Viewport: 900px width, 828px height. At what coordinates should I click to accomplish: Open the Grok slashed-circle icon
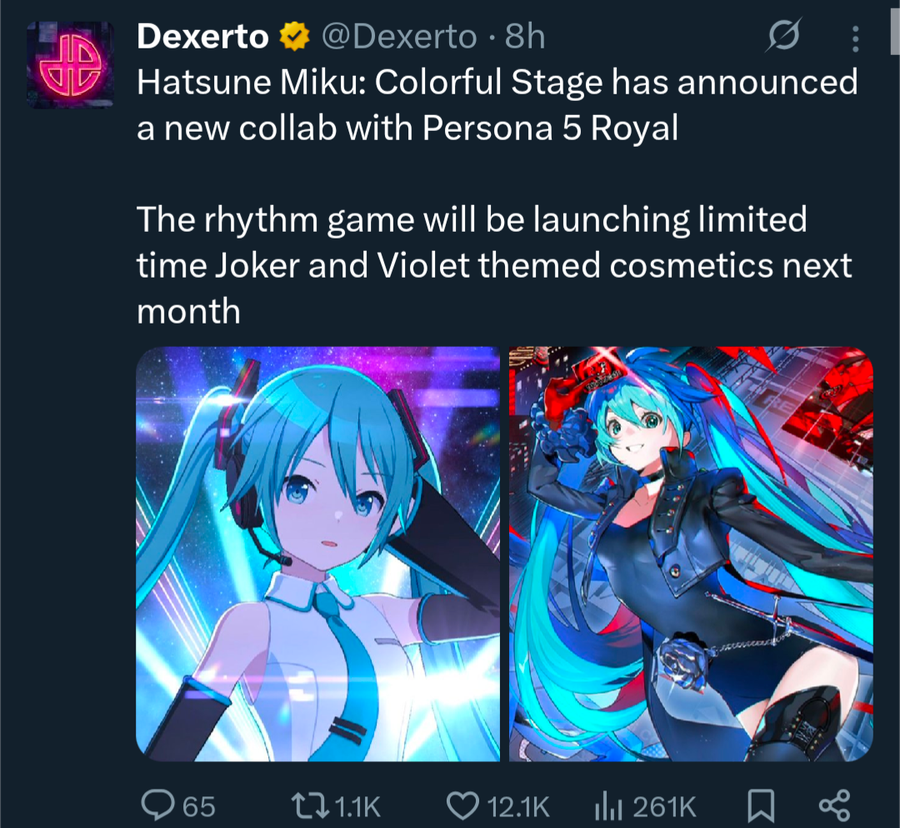point(783,36)
